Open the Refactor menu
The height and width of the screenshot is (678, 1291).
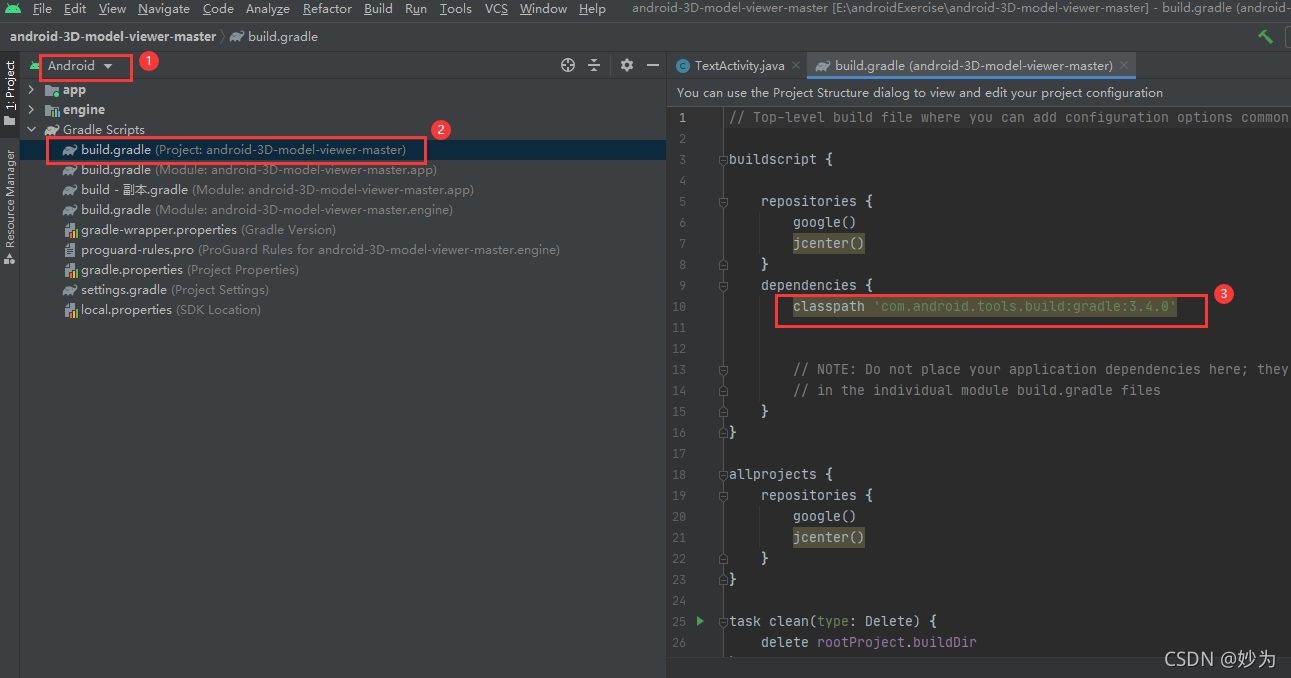tap(327, 9)
